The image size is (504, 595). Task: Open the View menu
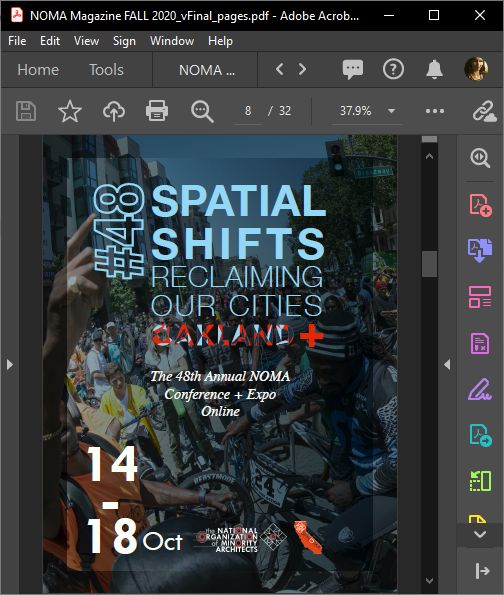(86, 41)
